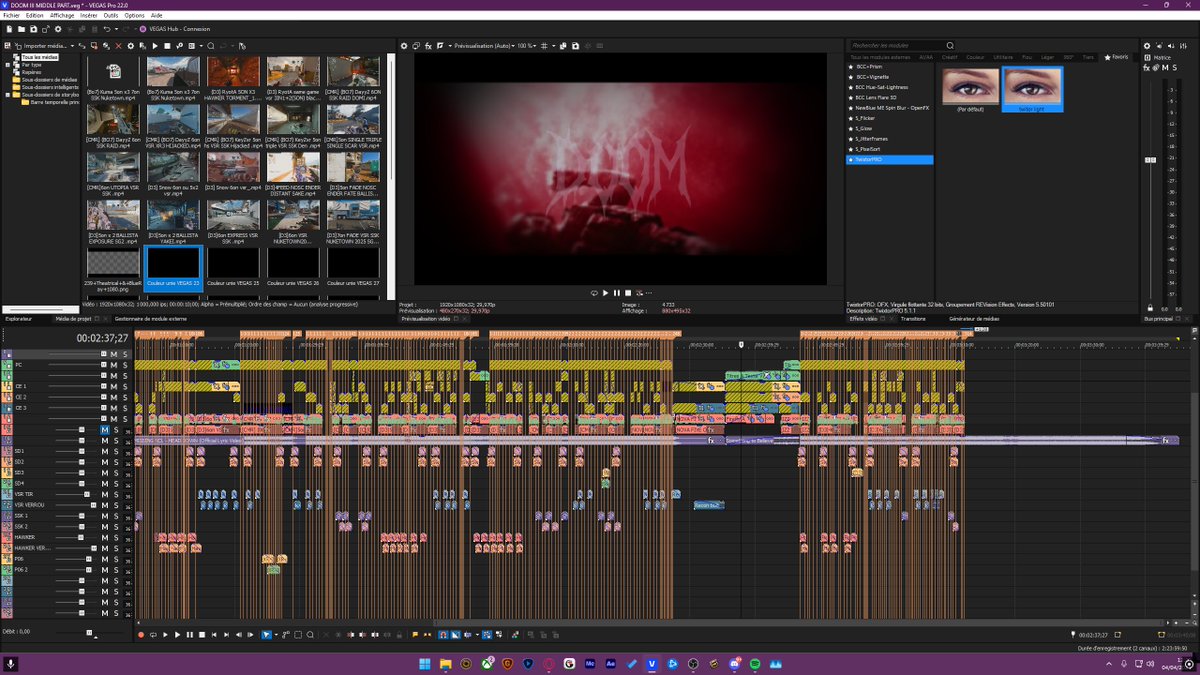Image resolution: width=1200 pixels, height=675 pixels.
Task: Open Prévisualisation (Auto) quality dropdown
Action: (485, 45)
